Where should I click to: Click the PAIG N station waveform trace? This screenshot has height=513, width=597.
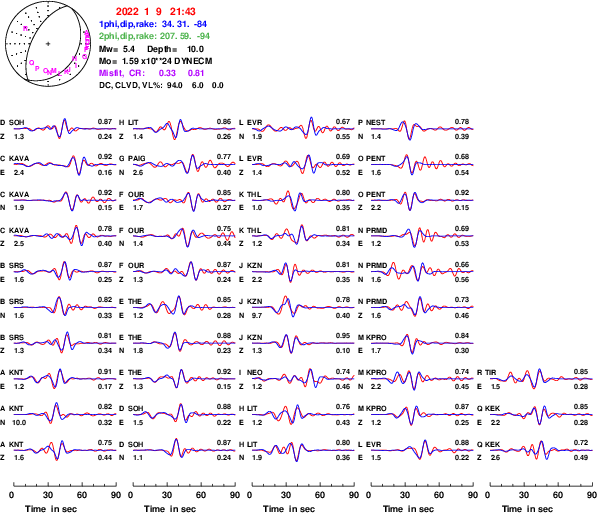(x=184, y=164)
